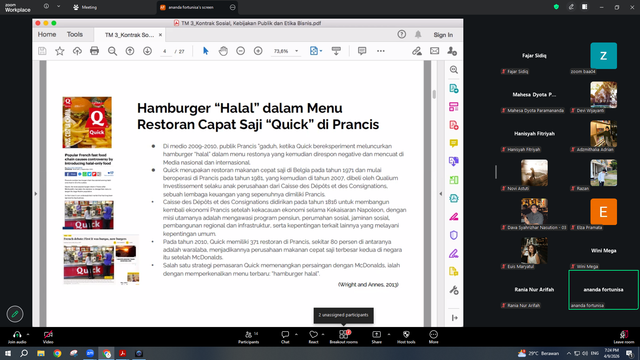Image resolution: width=640 pixels, height=360 pixels.
Task: Open the More menu in Zoom
Action: (433, 337)
